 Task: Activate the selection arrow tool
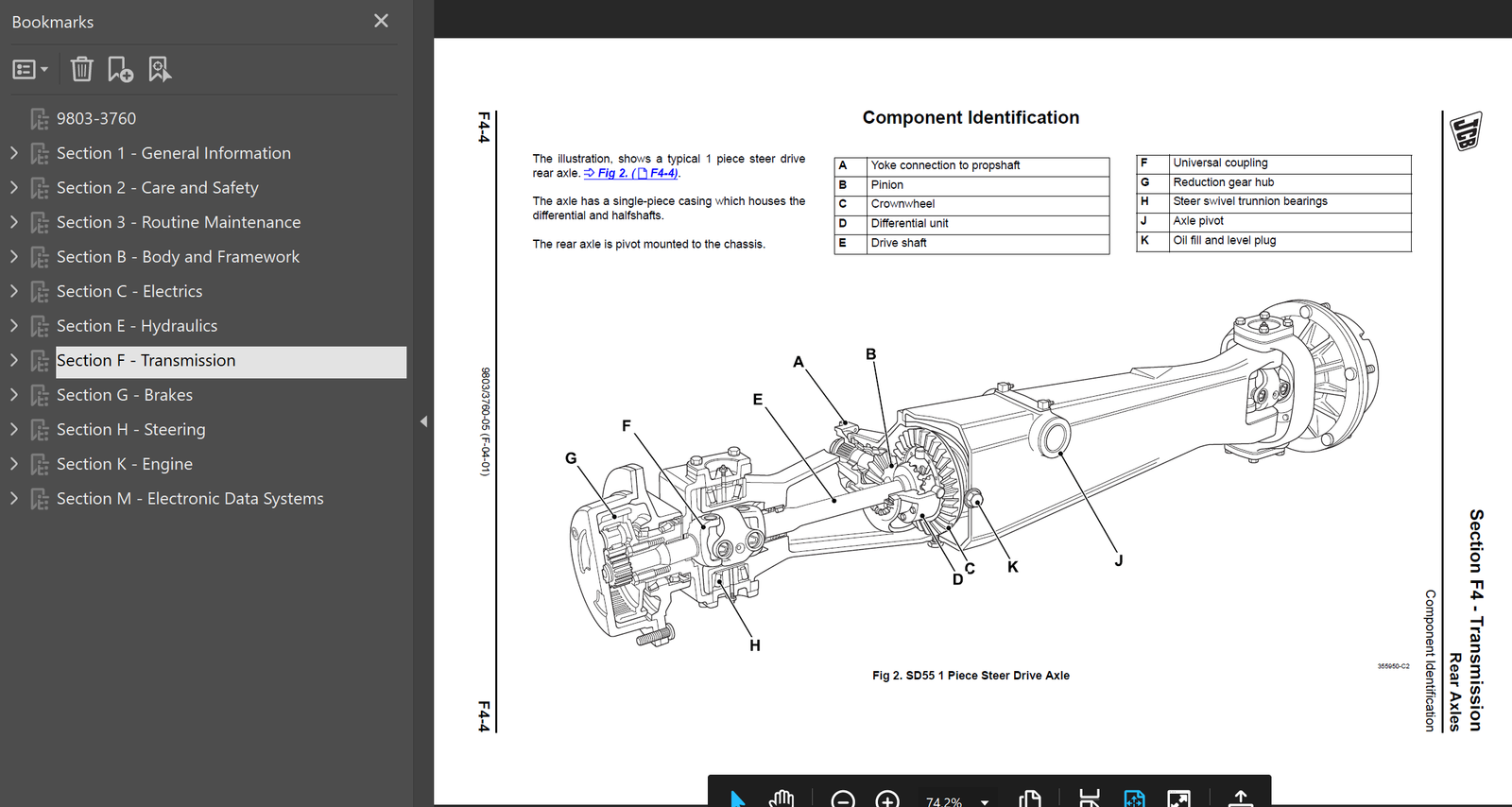tap(738, 799)
